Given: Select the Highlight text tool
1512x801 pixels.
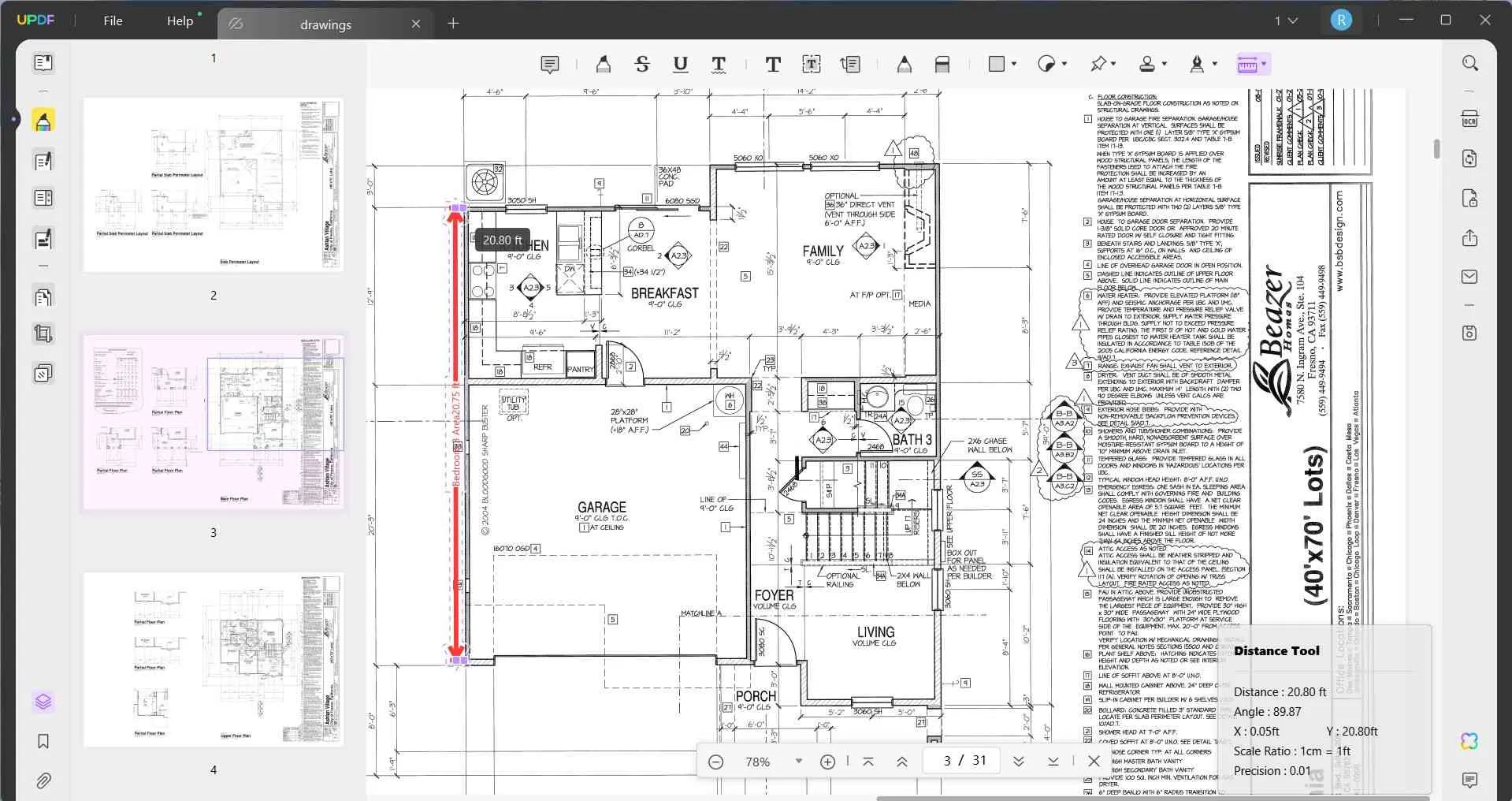Looking at the screenshot, I should click(604, 65).
